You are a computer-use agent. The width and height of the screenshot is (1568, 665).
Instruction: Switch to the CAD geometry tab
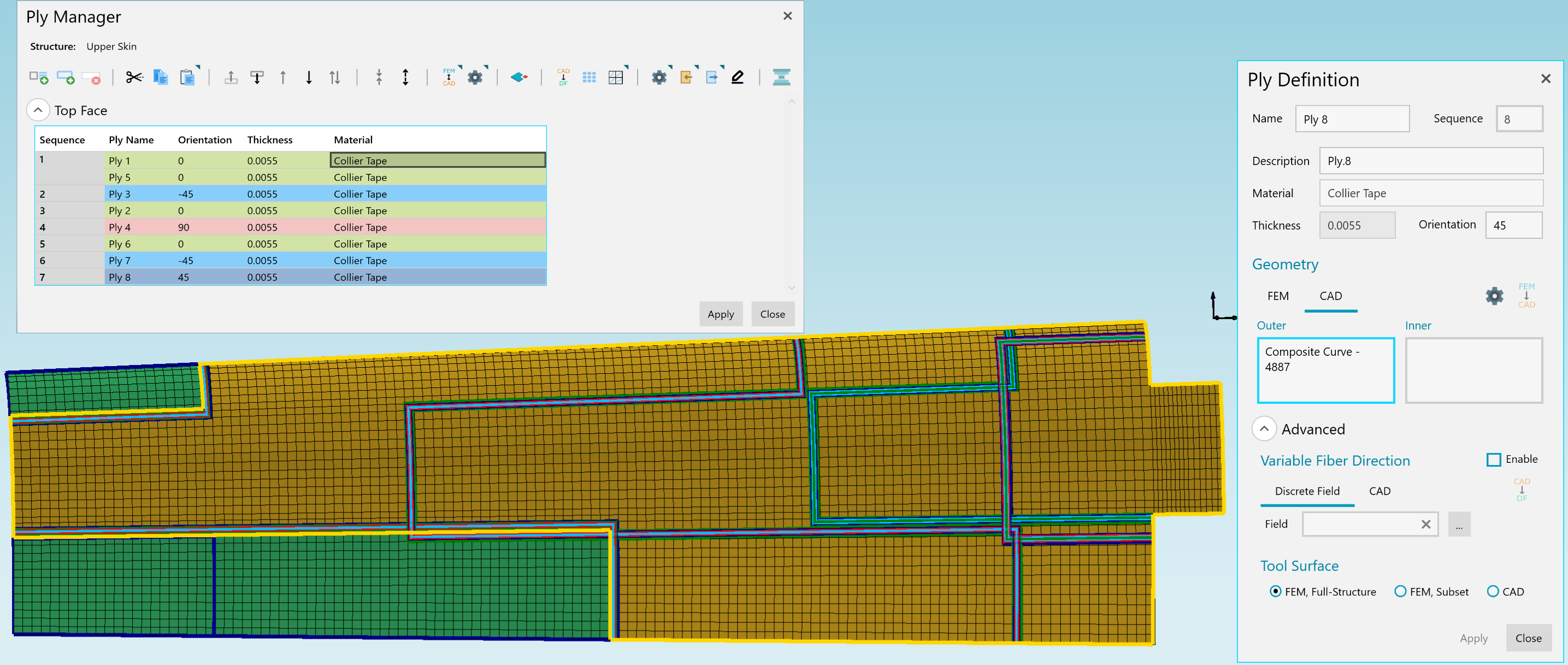tap(1330, 296)
